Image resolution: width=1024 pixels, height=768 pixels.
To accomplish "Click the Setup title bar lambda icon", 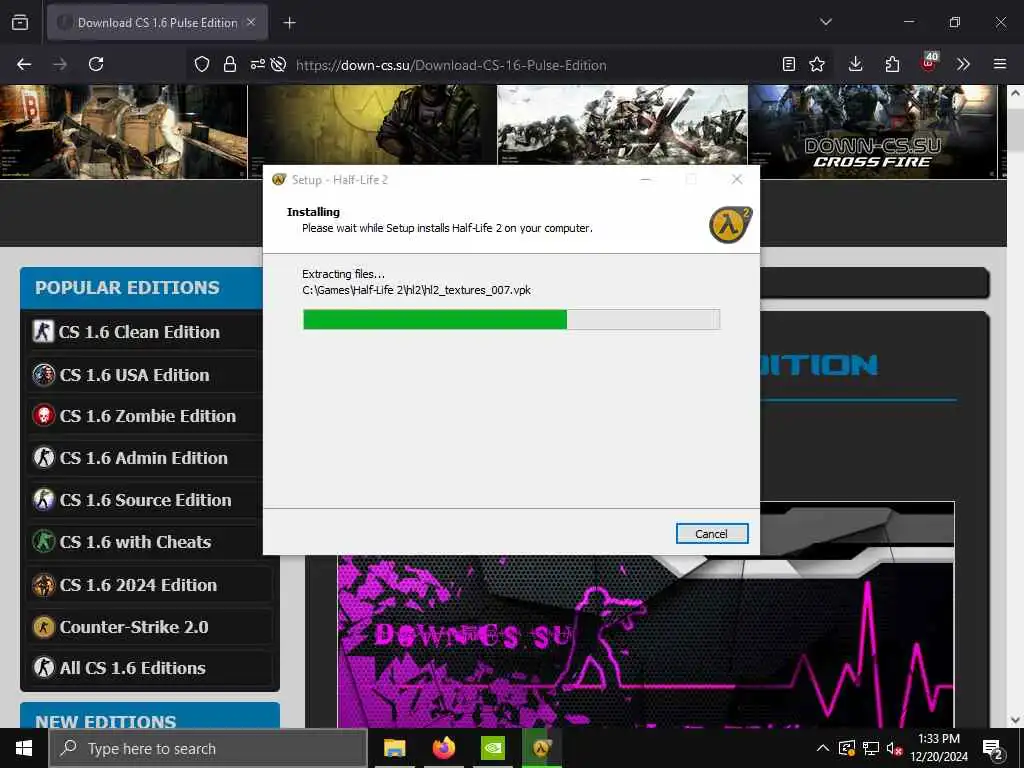I will pyautogui.click(x=279, y=180).
